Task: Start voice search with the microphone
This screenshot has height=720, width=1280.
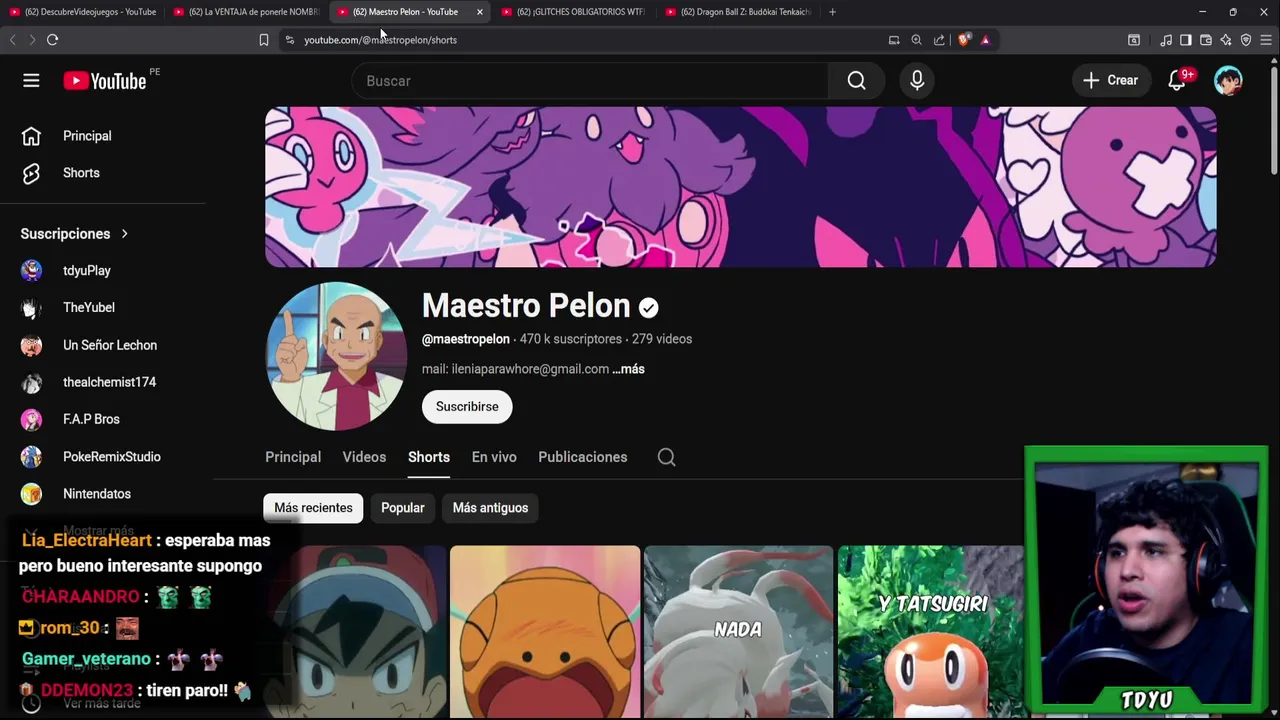Action: [x=917, y=81]
